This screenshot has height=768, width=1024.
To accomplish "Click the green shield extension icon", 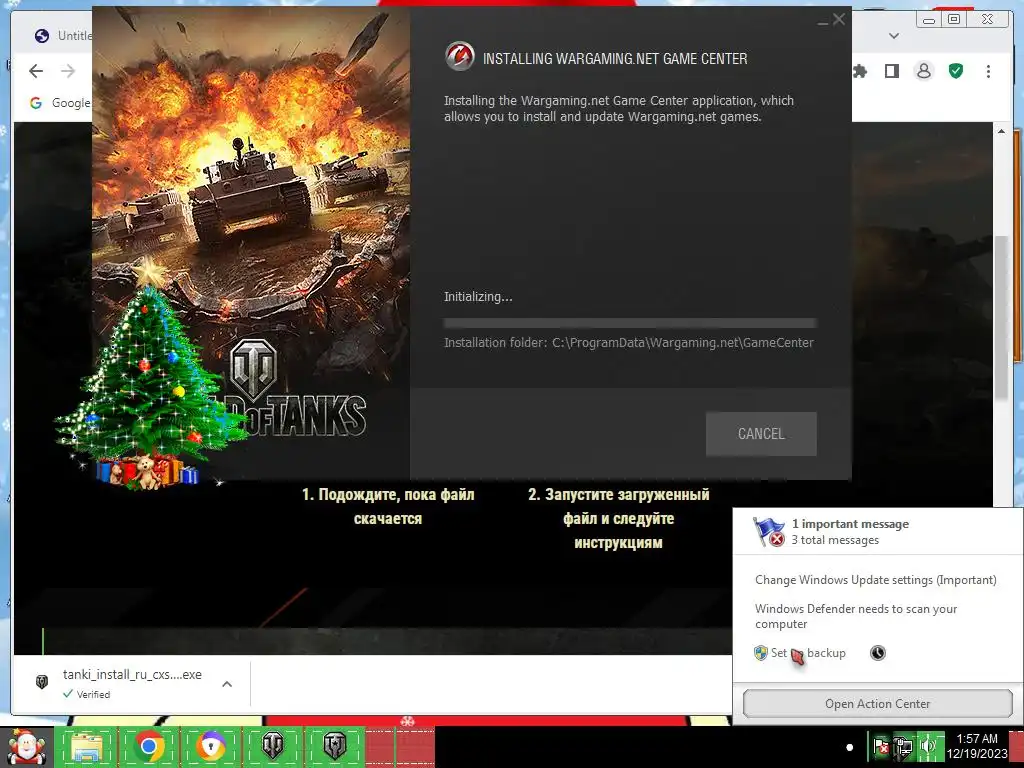I will point(956,71).
